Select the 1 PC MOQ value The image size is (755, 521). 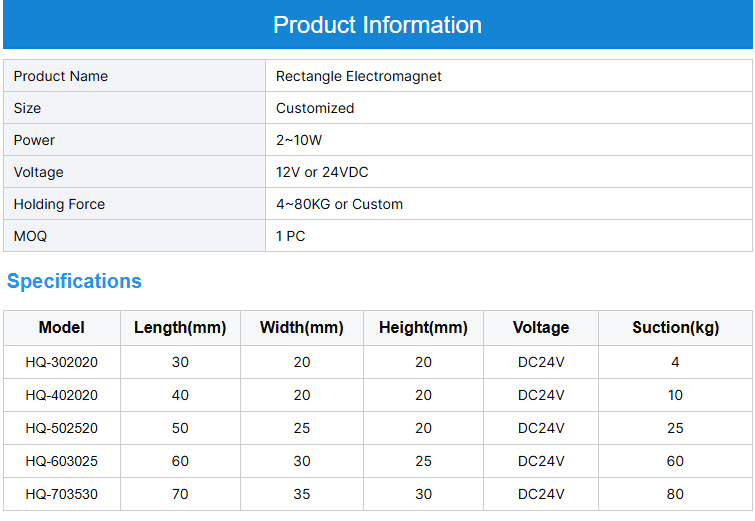click(x=291, y=236)
